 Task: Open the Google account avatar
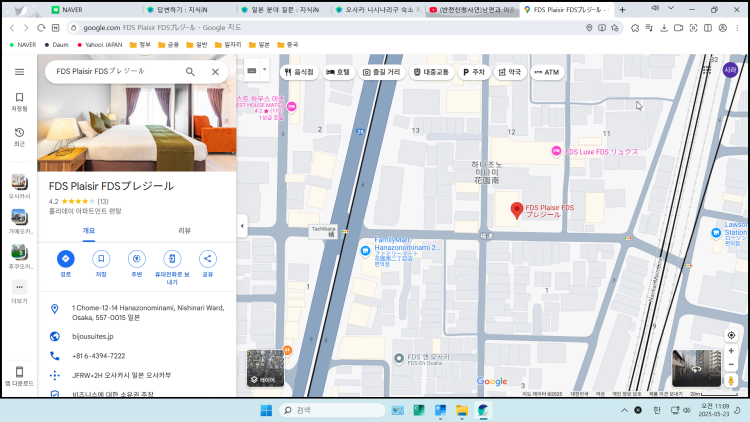(730, 70)
